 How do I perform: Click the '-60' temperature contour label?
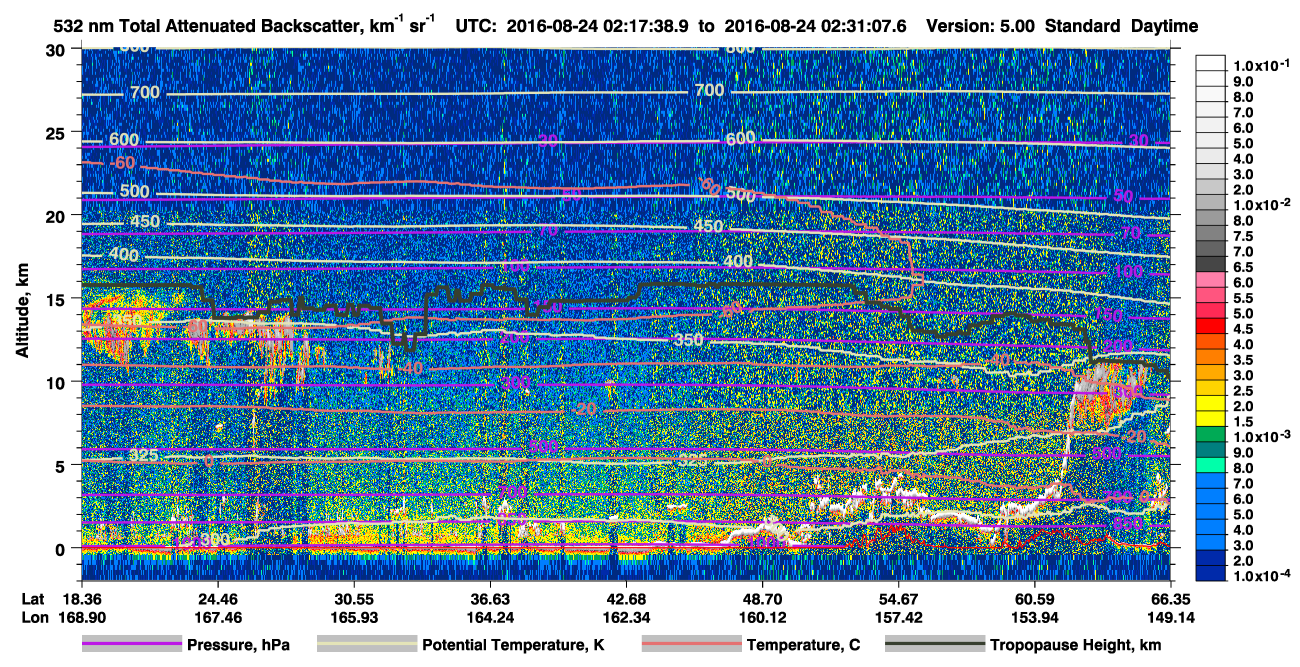pos(123,163)
